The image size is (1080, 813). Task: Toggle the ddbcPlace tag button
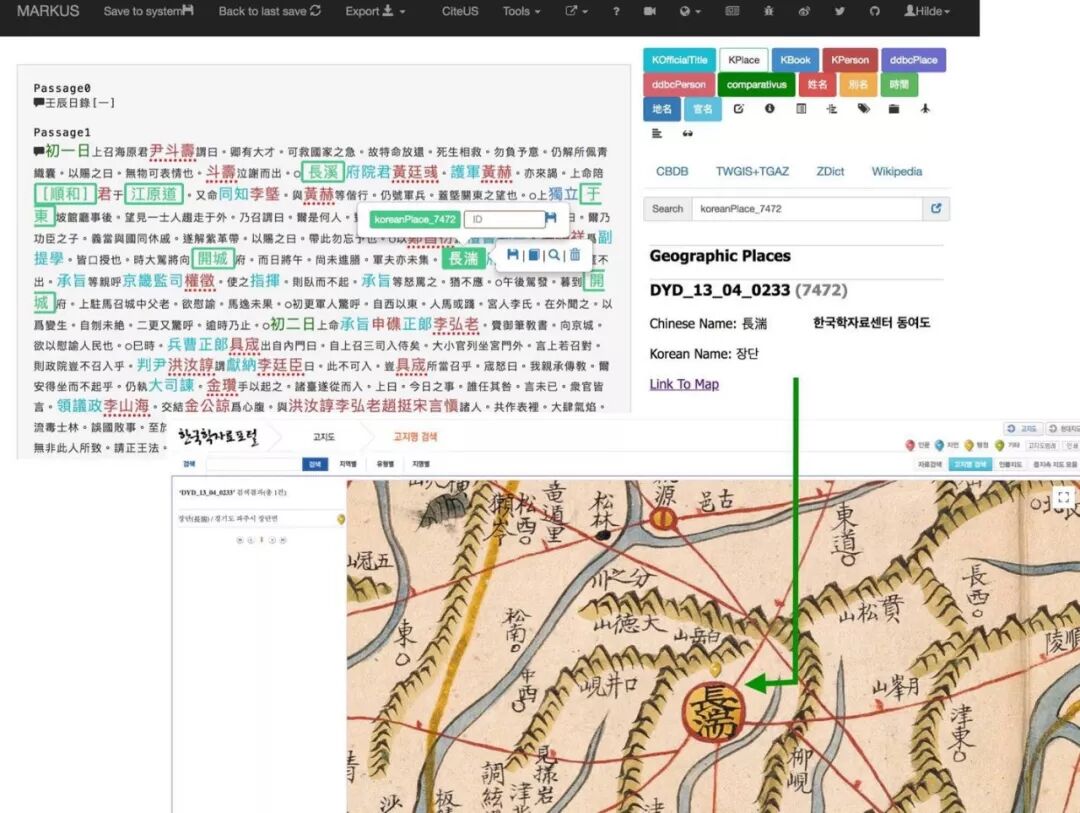click(x=913, y=60)
